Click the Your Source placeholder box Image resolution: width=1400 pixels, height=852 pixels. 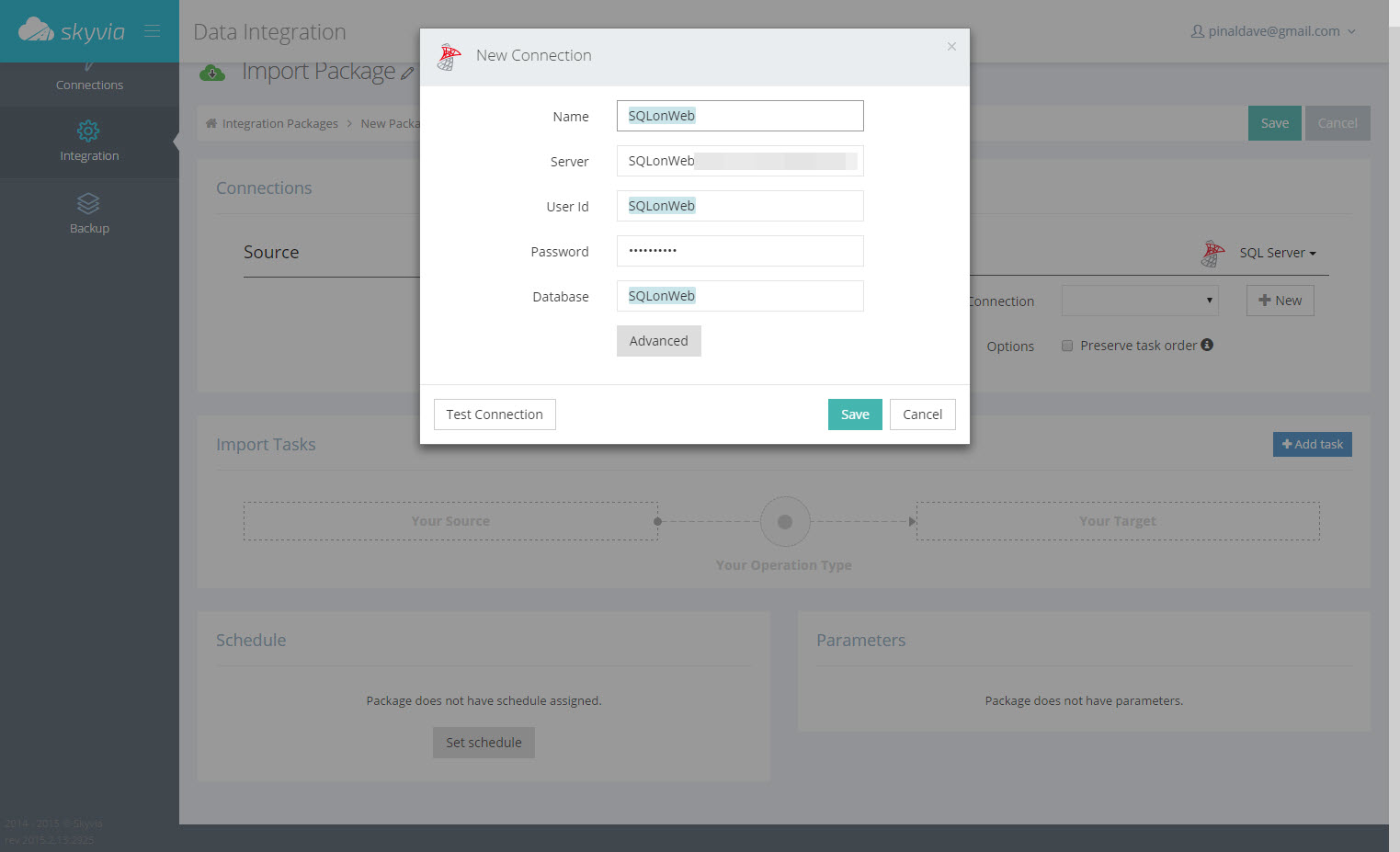[450, 521]
